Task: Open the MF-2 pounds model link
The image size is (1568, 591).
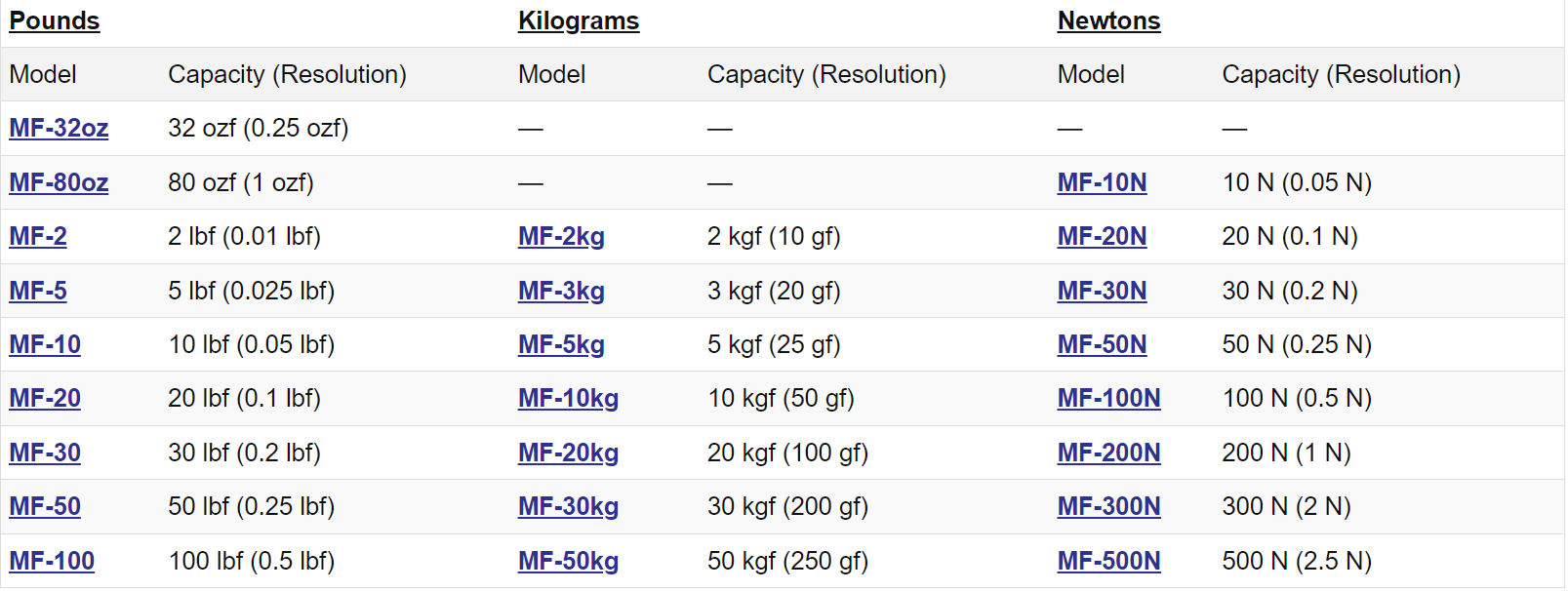Action: [x=38, y=236]
